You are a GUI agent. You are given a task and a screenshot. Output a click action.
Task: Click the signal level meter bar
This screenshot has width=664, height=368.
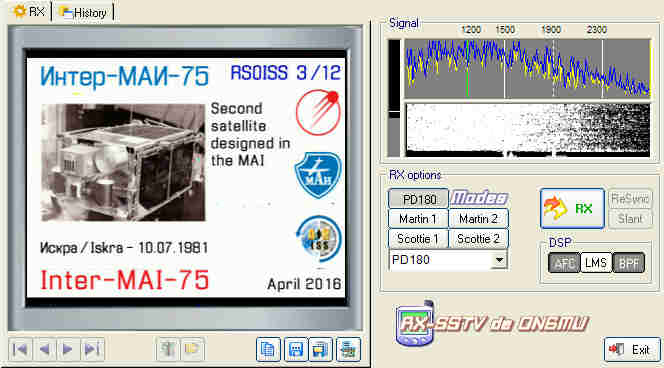(x=394, y=98)
